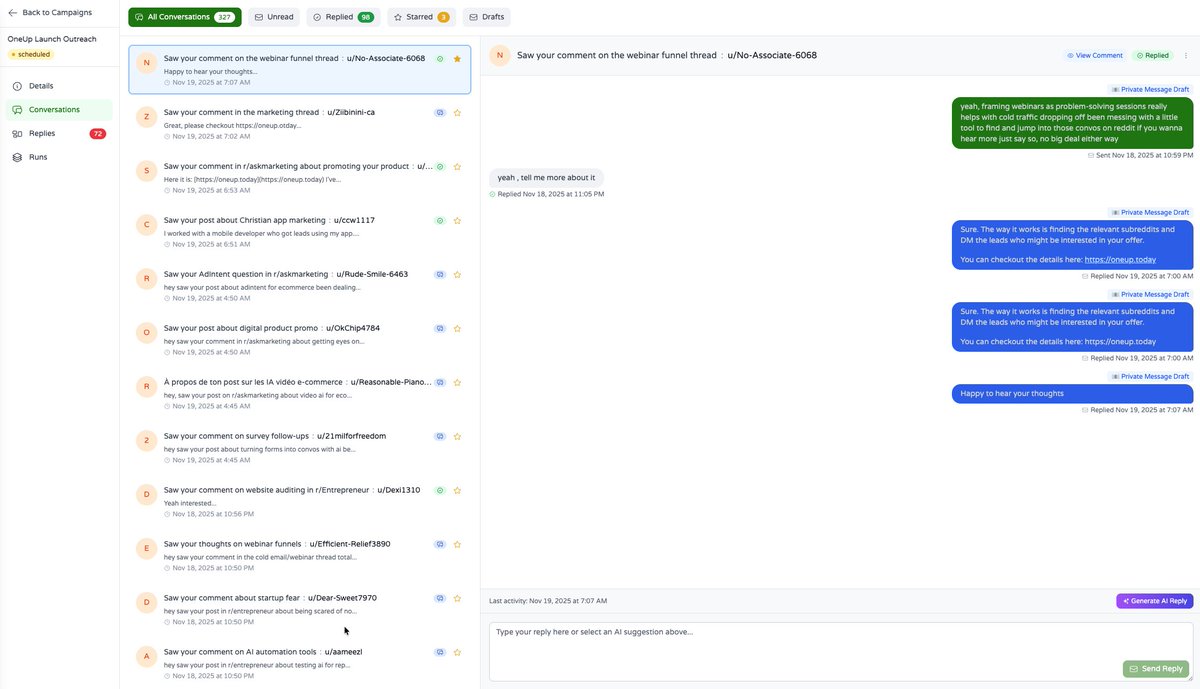This screenshot has height=689, width=1200.
Task: Click the Replies icon in sidebar
Action: (x=17, y=134)
